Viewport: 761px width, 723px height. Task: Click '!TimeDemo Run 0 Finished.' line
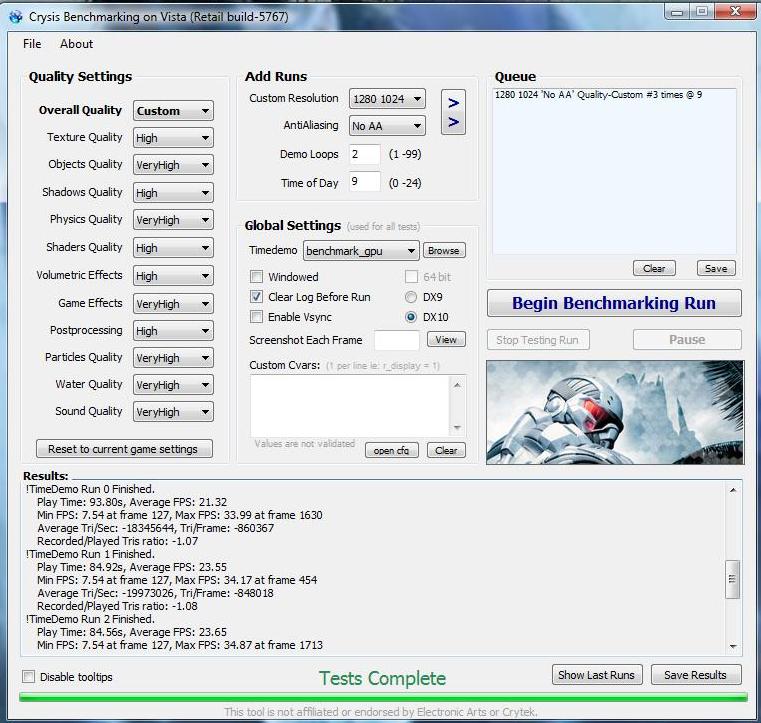click(x=90, y=489)
